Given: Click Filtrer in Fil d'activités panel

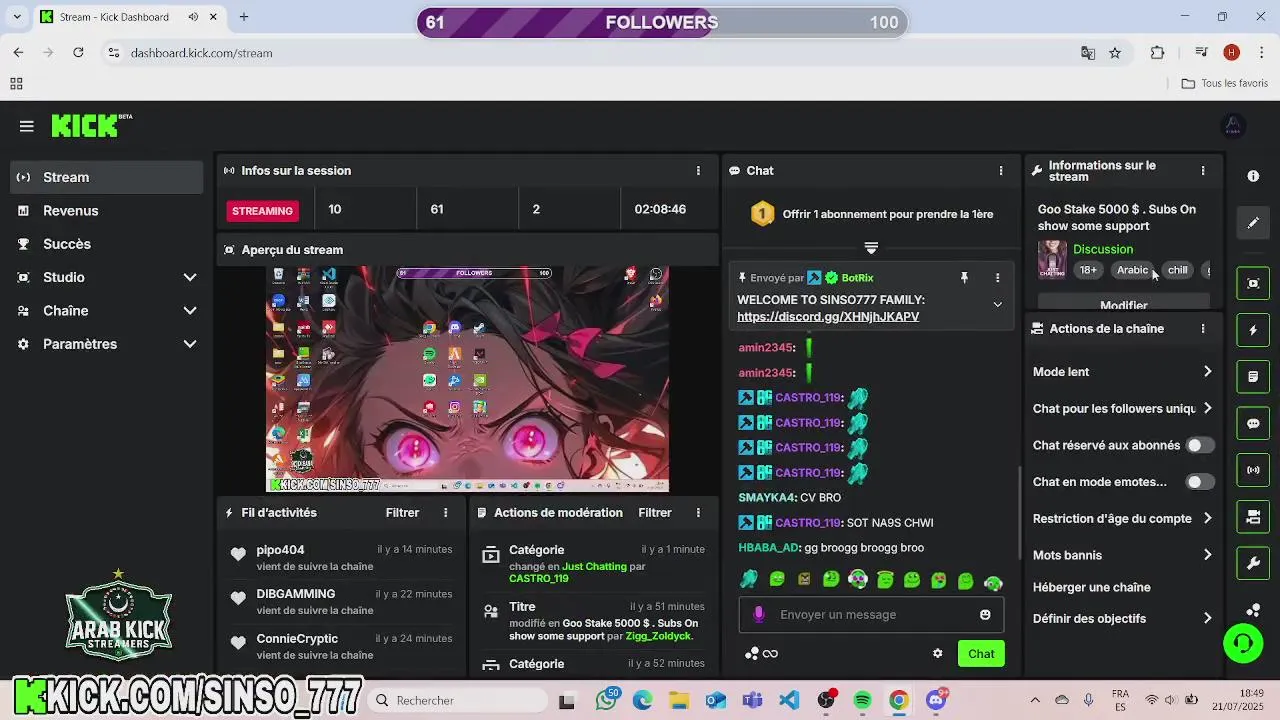Looking at the screenshot, I should (x=403, y=513).
